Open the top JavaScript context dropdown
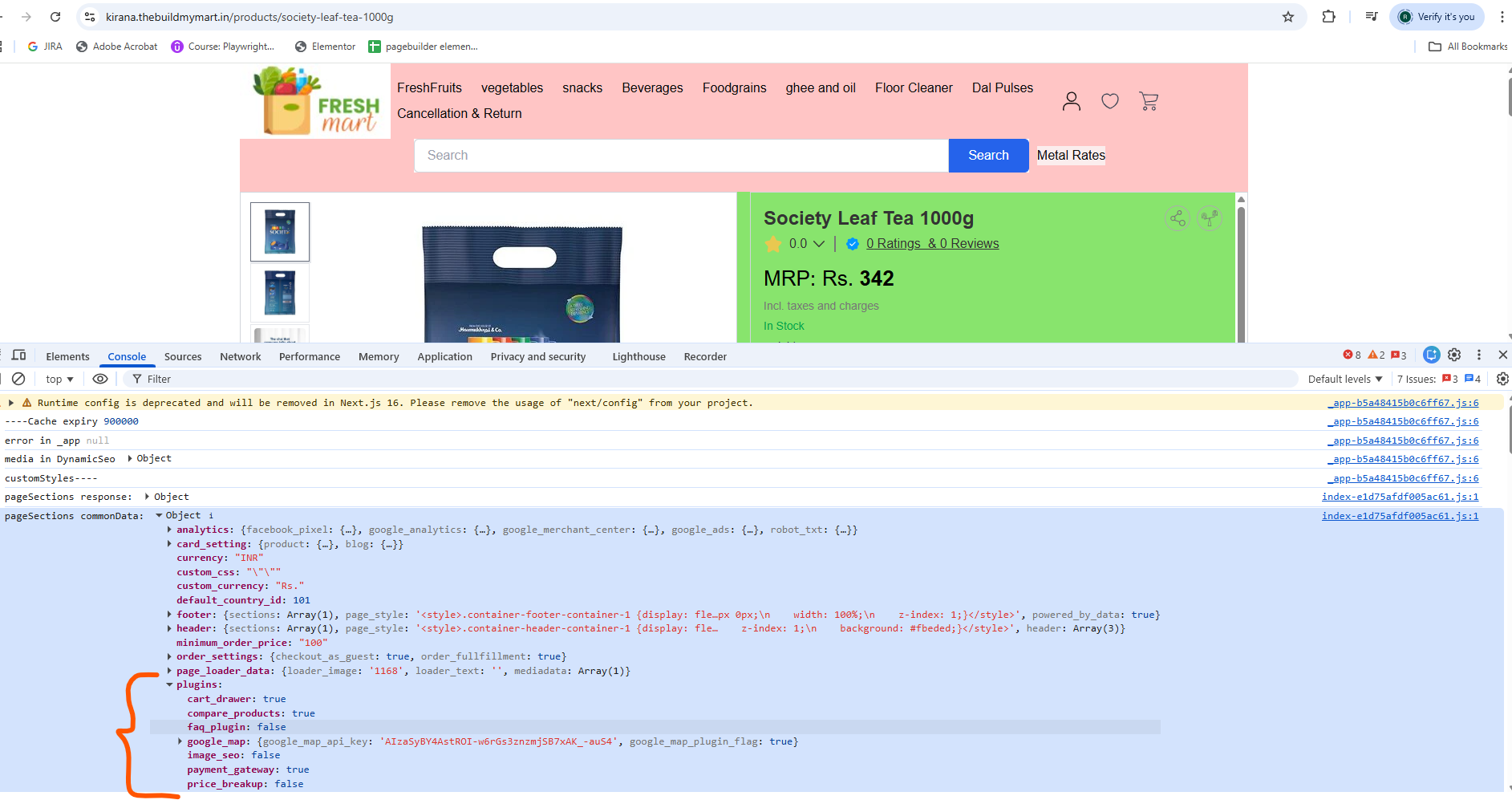Image resolution: width=1512 pixels, height=800 pixels. click(59, 379)
